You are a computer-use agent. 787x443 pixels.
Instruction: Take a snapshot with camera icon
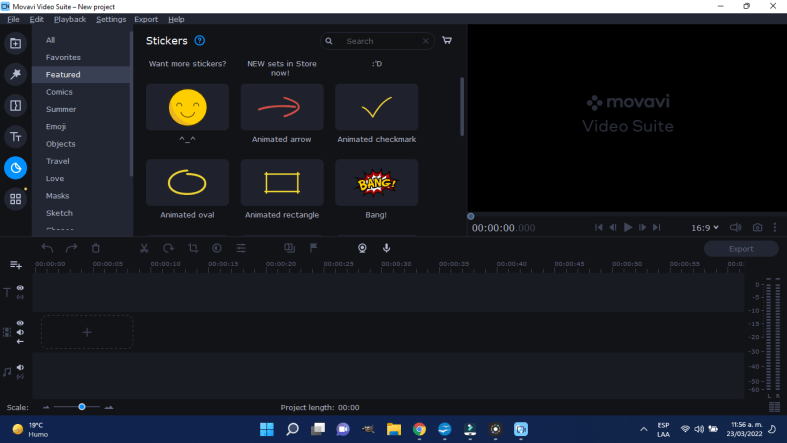point(757,227)
